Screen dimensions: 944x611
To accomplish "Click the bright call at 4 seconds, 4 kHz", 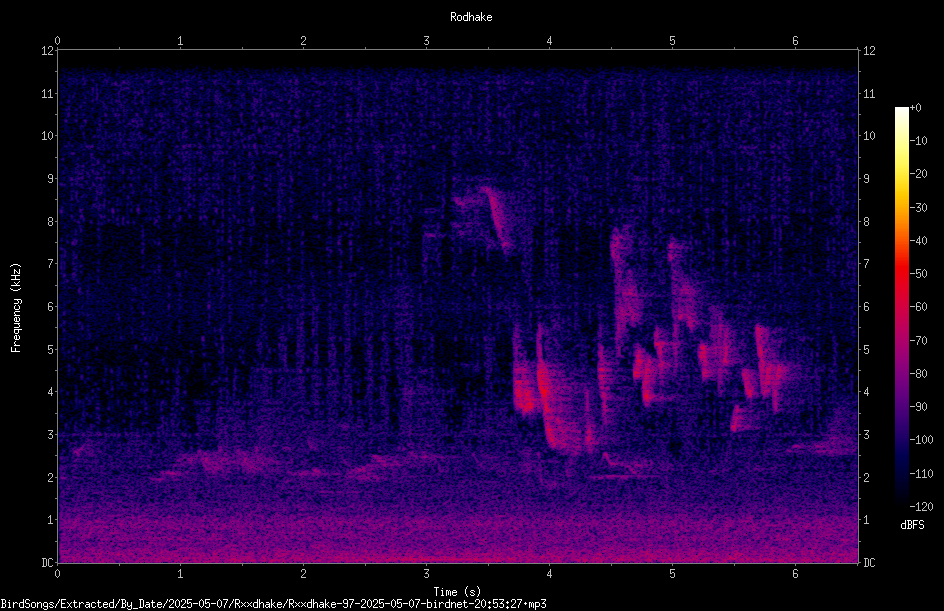I will [x=545, y=388].
